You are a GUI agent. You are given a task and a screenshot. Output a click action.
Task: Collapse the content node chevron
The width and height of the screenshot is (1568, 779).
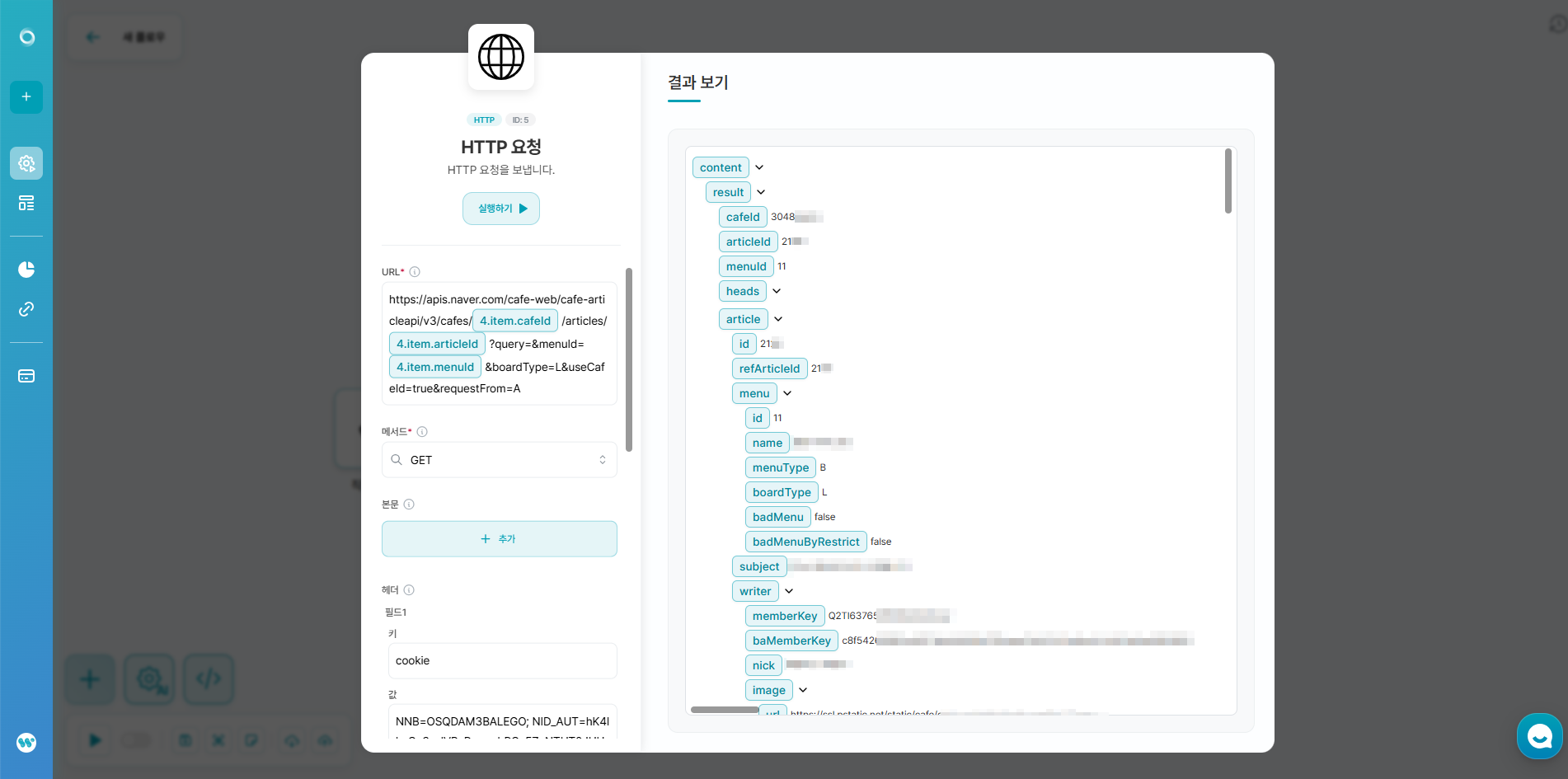click(759, 167)
